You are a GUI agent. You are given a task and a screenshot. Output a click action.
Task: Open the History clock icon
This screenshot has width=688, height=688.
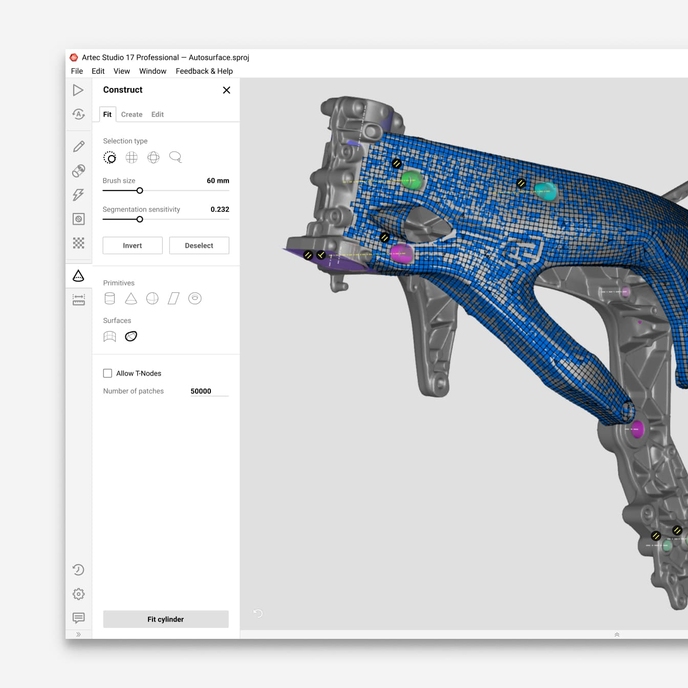click(79, 570)
